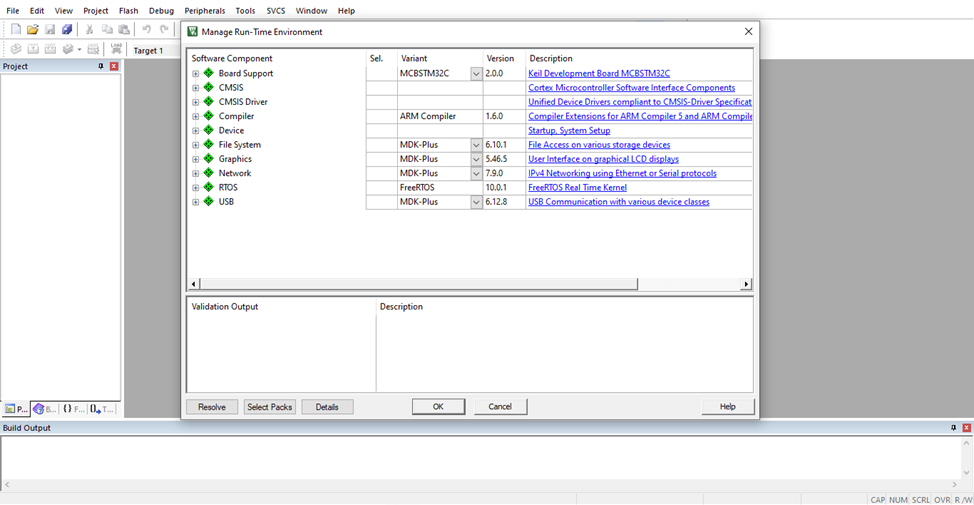Screen dimensions: 974x505
Task: Click the Cut scissors icon
Action: (89, 29)
